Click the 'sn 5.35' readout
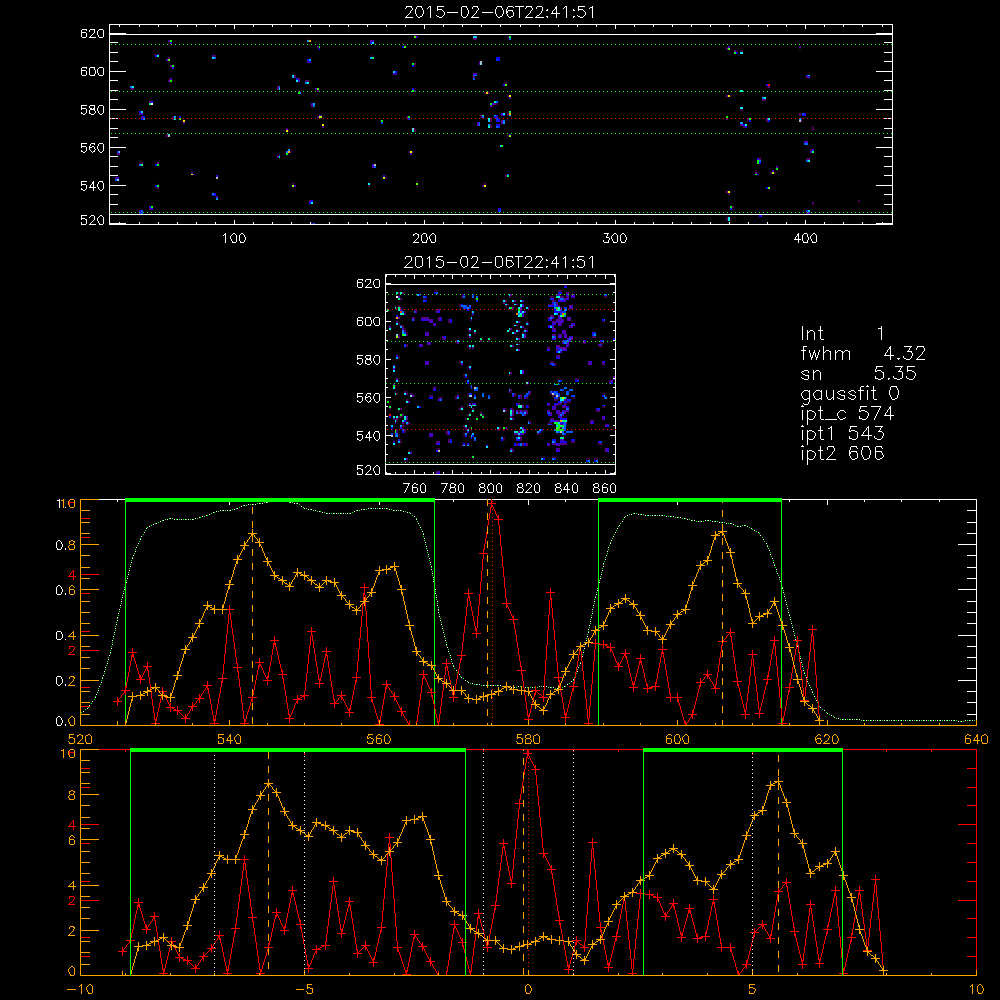This screenshot has height=1000, width=1000. [858, 373]
